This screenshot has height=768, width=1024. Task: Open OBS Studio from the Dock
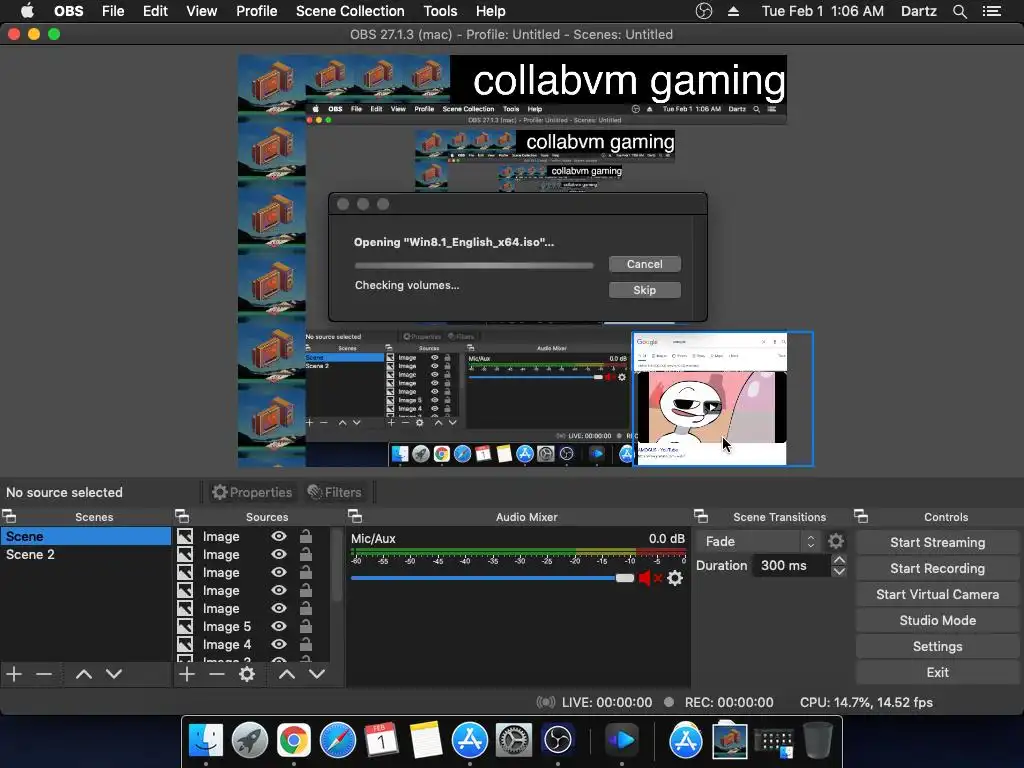tap(557, 740)
